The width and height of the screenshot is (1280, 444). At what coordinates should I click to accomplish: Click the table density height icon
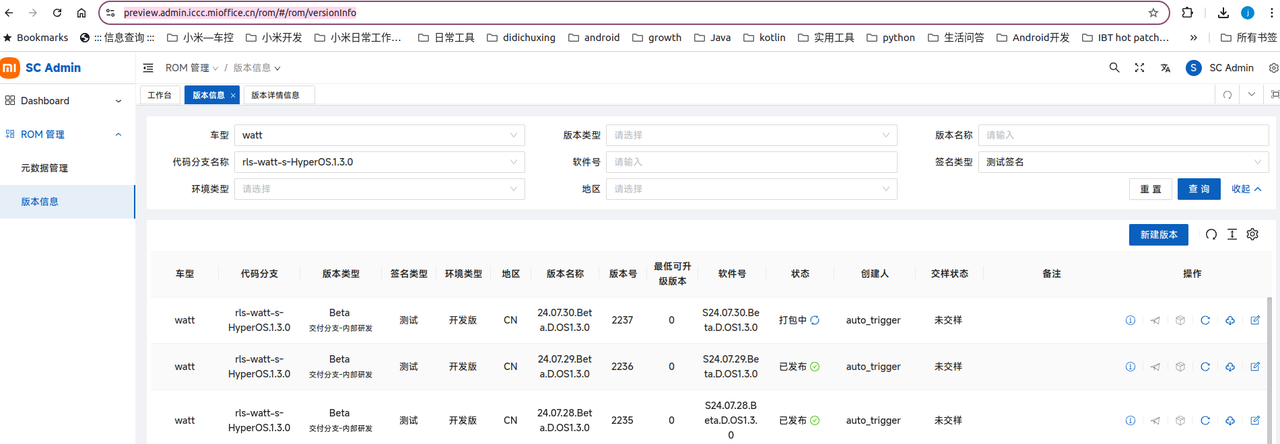pyautogui.click(x=1232, y=234)
